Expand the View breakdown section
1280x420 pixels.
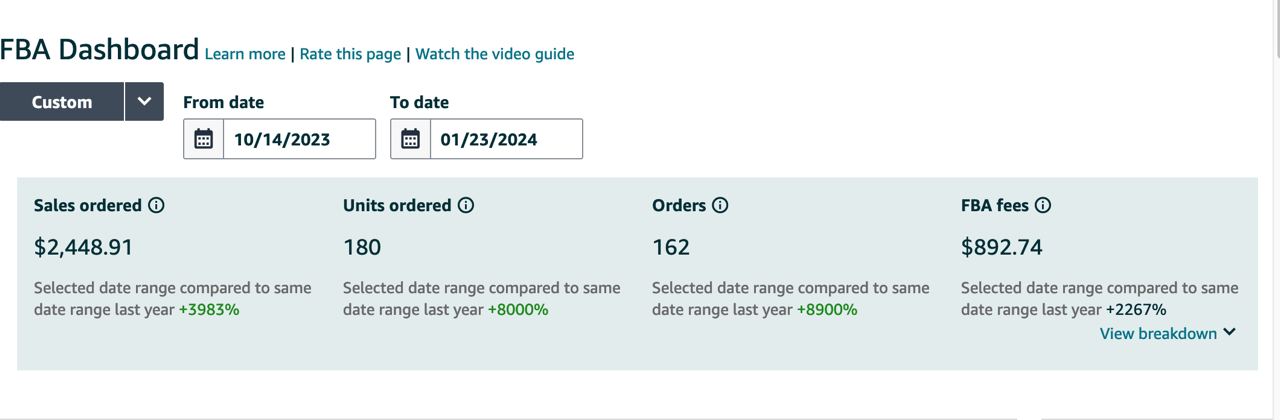point(1168,333)
